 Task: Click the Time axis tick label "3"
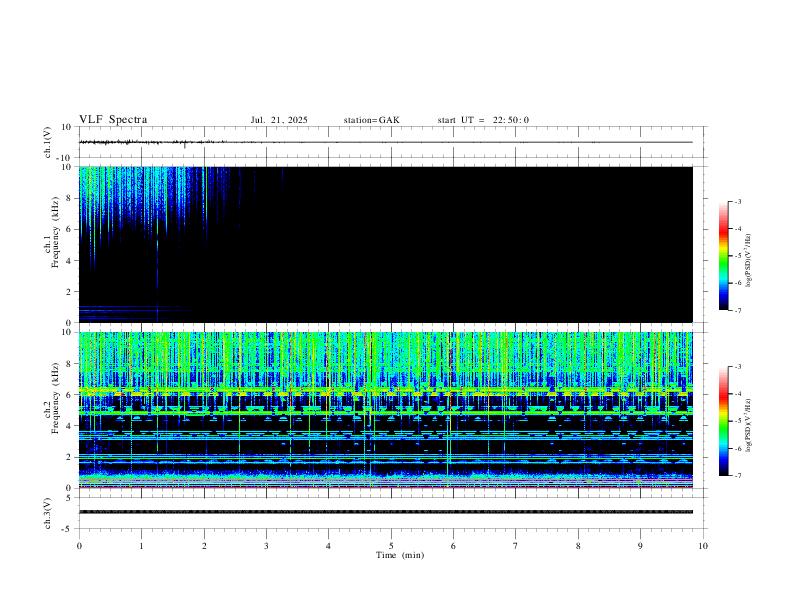266,546
